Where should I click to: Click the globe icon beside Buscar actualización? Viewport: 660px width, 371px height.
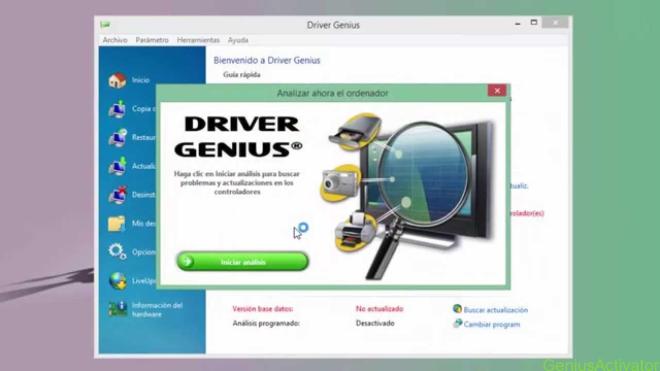point(457,309)
